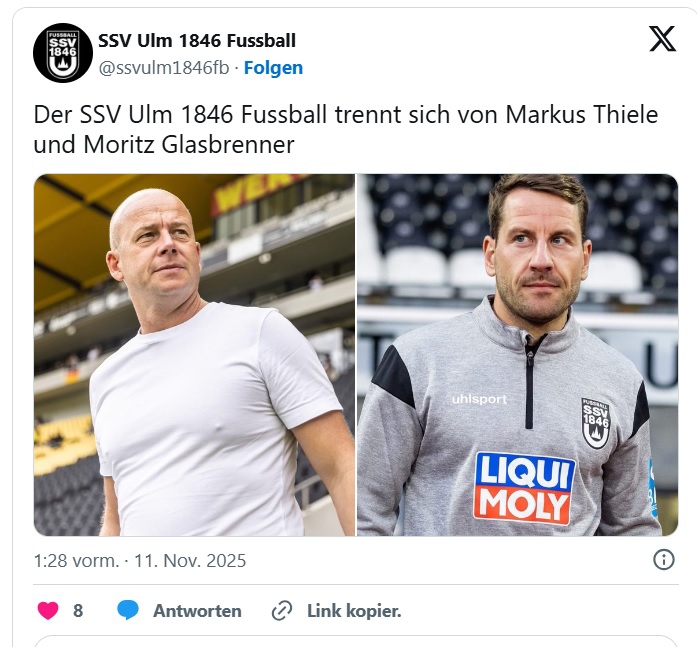Click the Antworten reply button
This screenshot has height=647, width=697.
(x=197, y=611)
